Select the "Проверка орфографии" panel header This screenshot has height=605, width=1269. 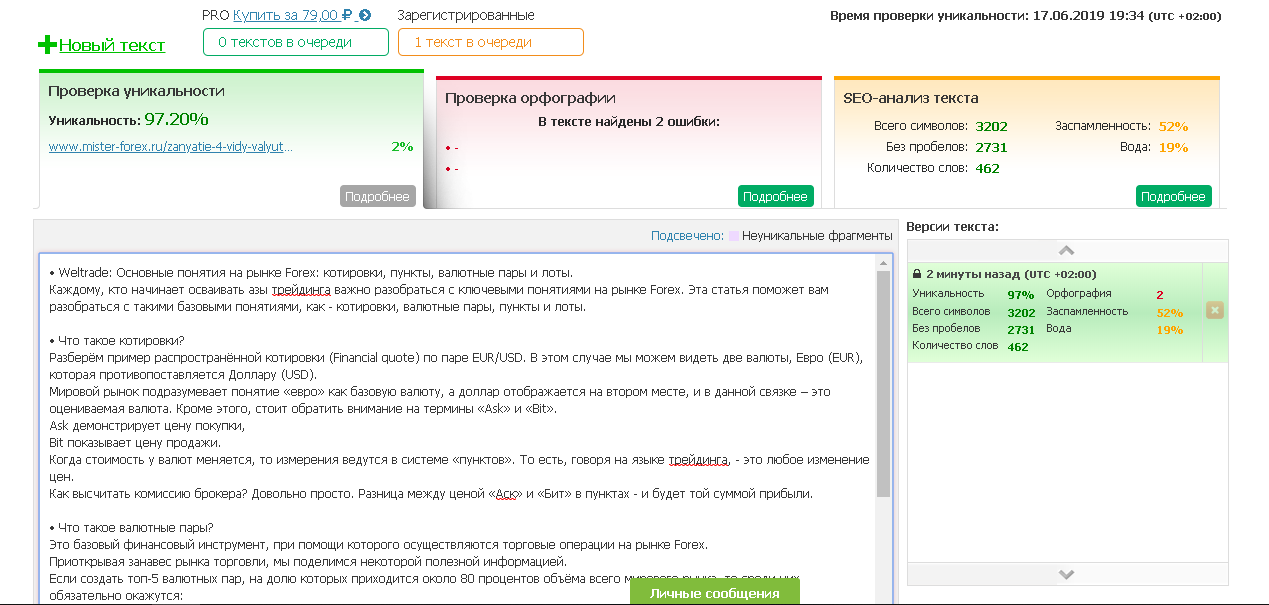pos(530,98)
